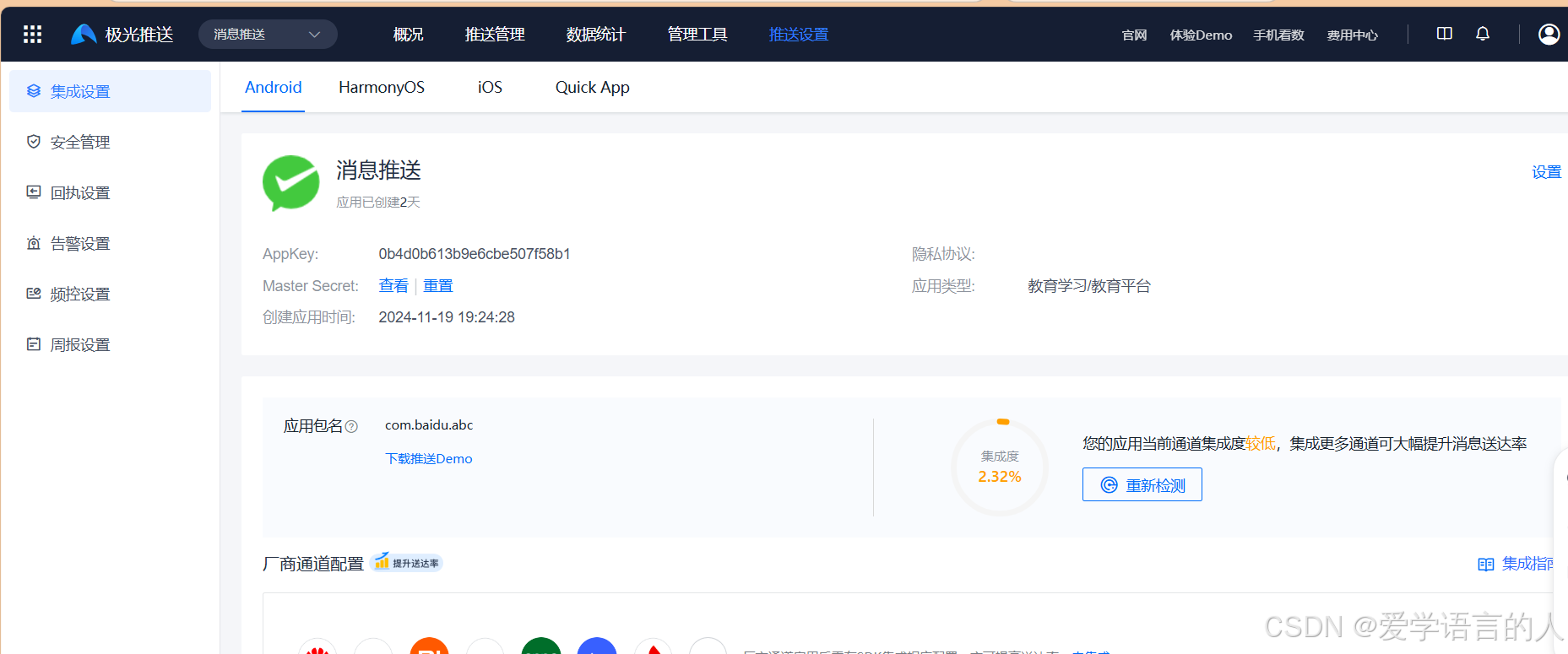Go to the 概况 menu
This screenshot has height=654, width=1568.
coord(408,35)
